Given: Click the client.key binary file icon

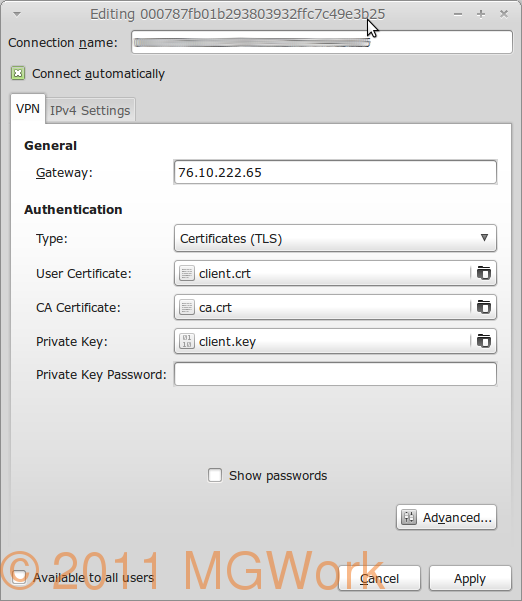Looking at the screenshot, I should (187, 341).
